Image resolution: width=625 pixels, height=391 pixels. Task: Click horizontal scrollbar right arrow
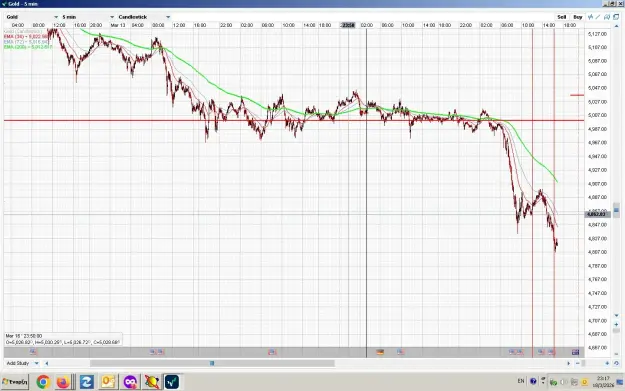[x=569, y=363]
